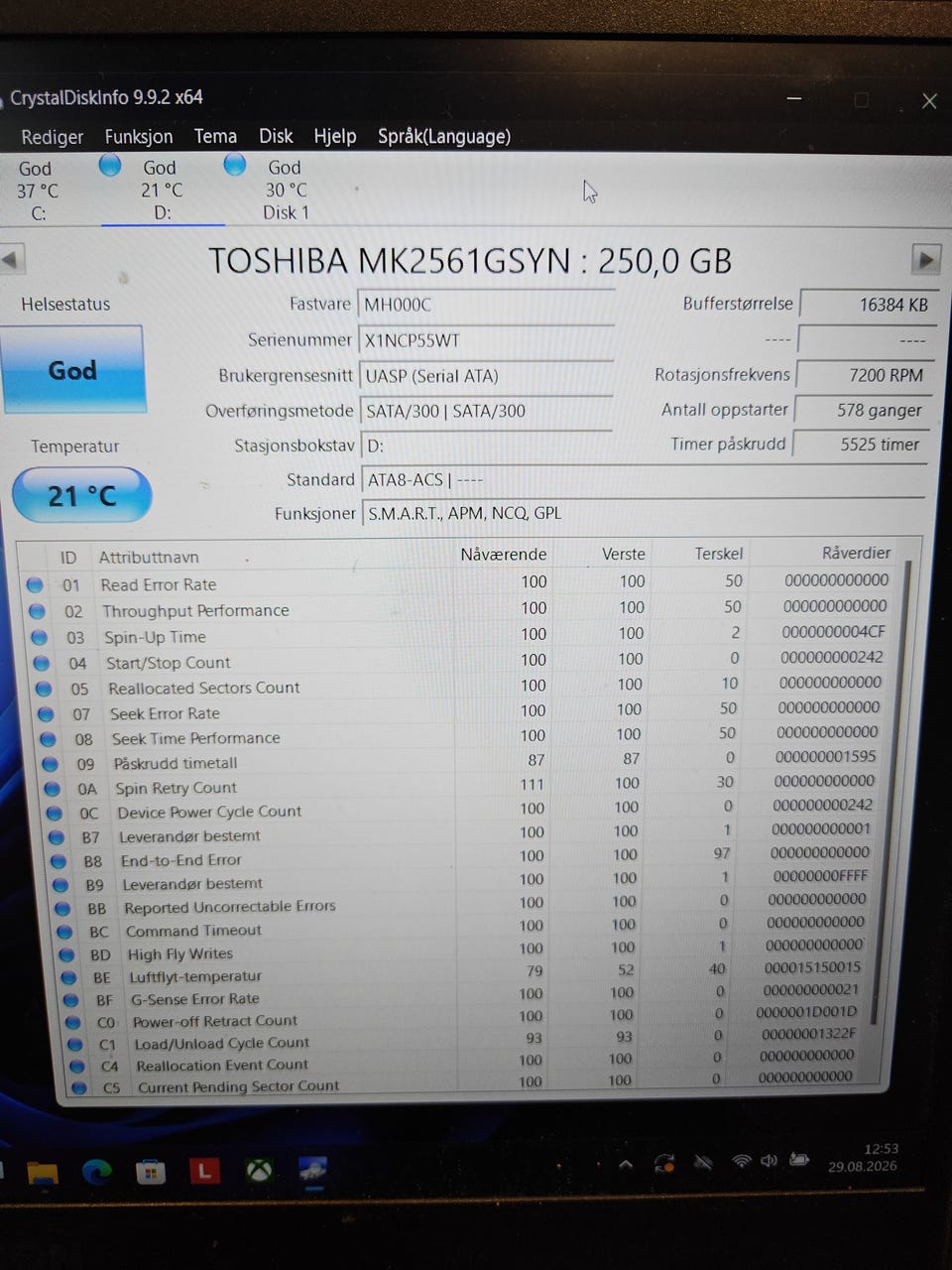Select the Power-off Retract Count attribute name
The height and width of the screenshot is (1270, 952).
[215, 1021]
